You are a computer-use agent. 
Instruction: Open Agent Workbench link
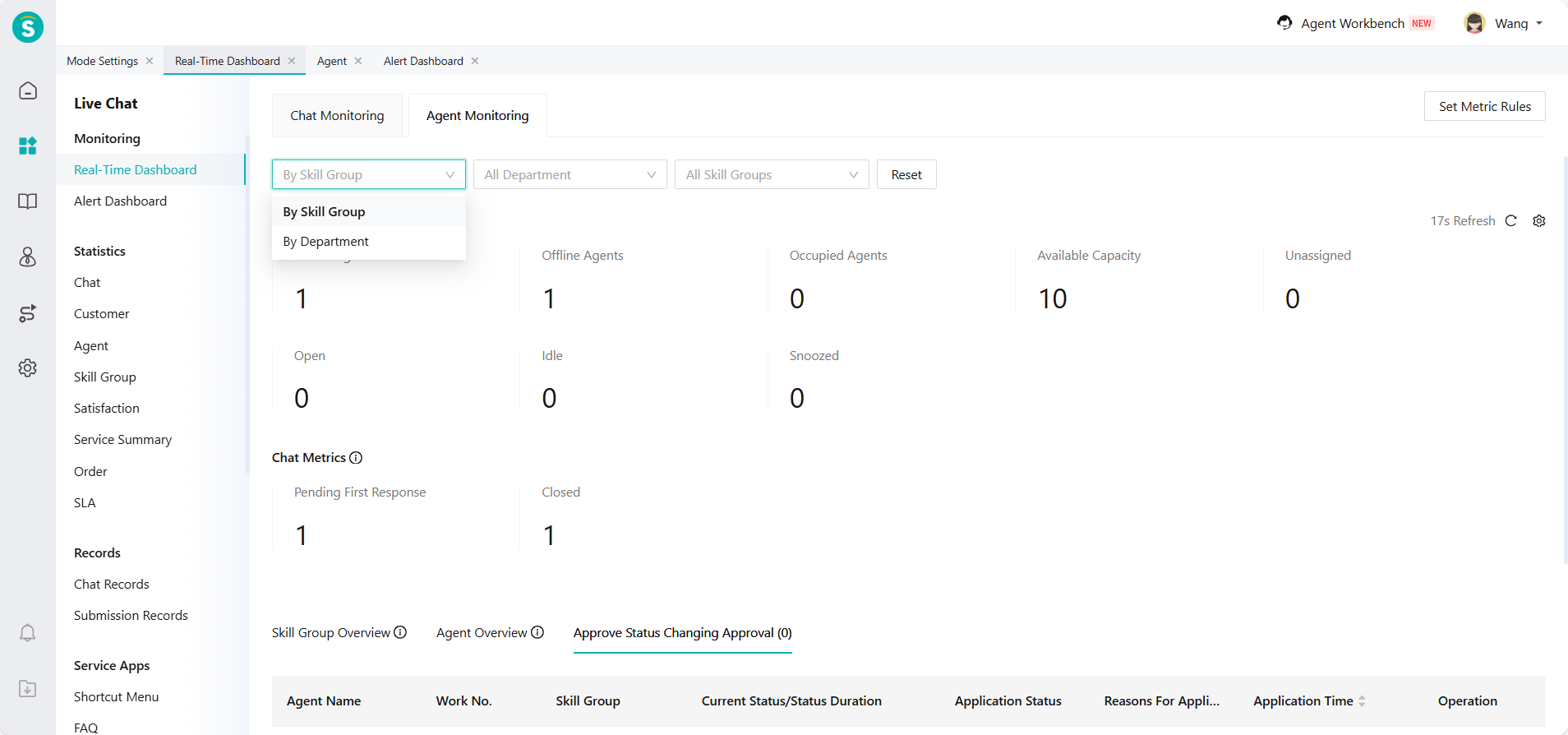click(1353, 23)
